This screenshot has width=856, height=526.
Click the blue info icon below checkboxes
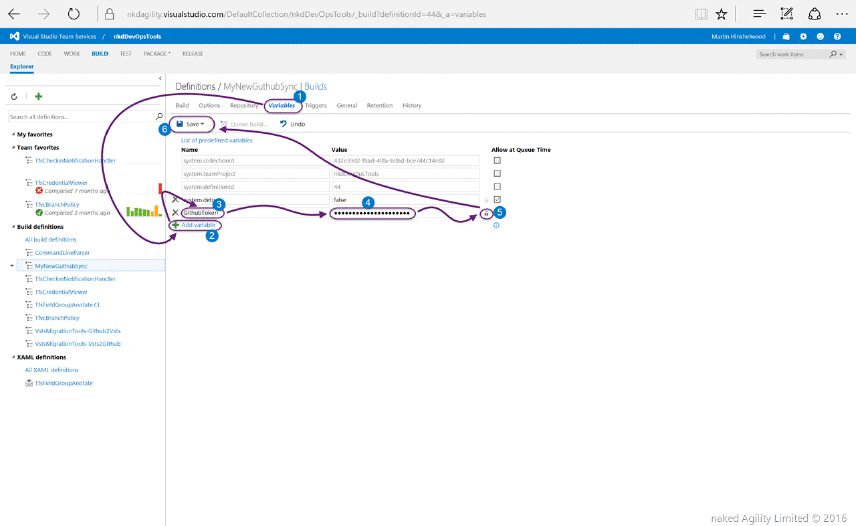click(496, 225)
